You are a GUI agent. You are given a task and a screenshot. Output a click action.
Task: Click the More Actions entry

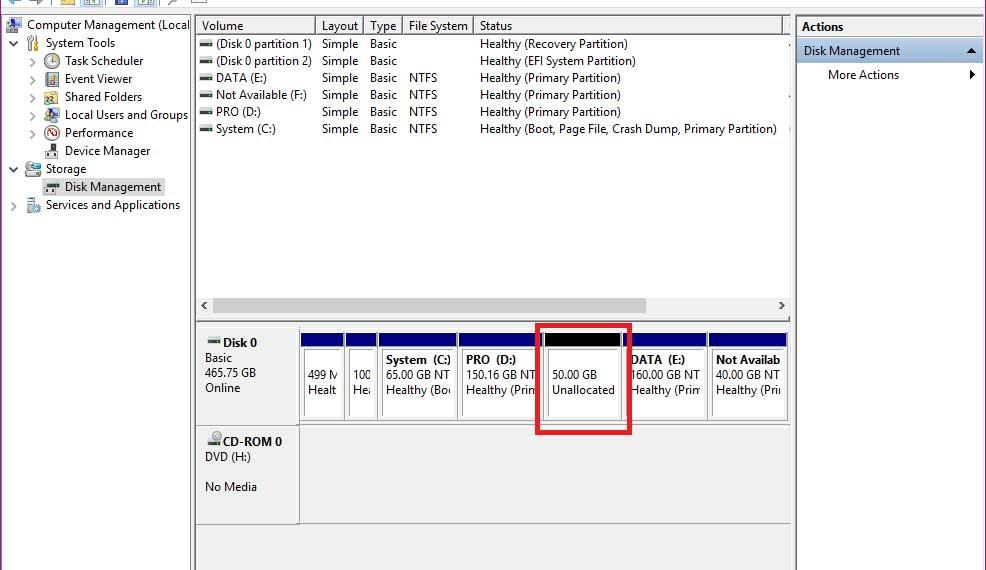(x=863, y=75)
